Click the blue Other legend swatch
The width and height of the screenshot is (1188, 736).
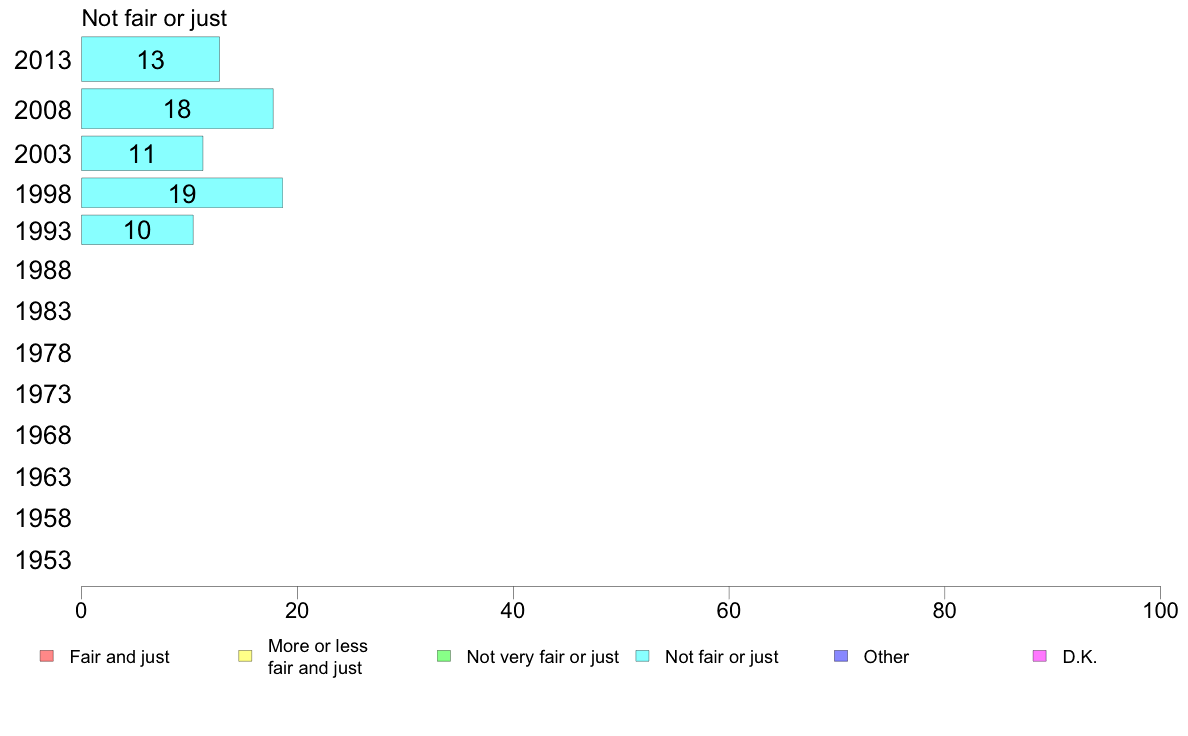(x=841, y=656)
